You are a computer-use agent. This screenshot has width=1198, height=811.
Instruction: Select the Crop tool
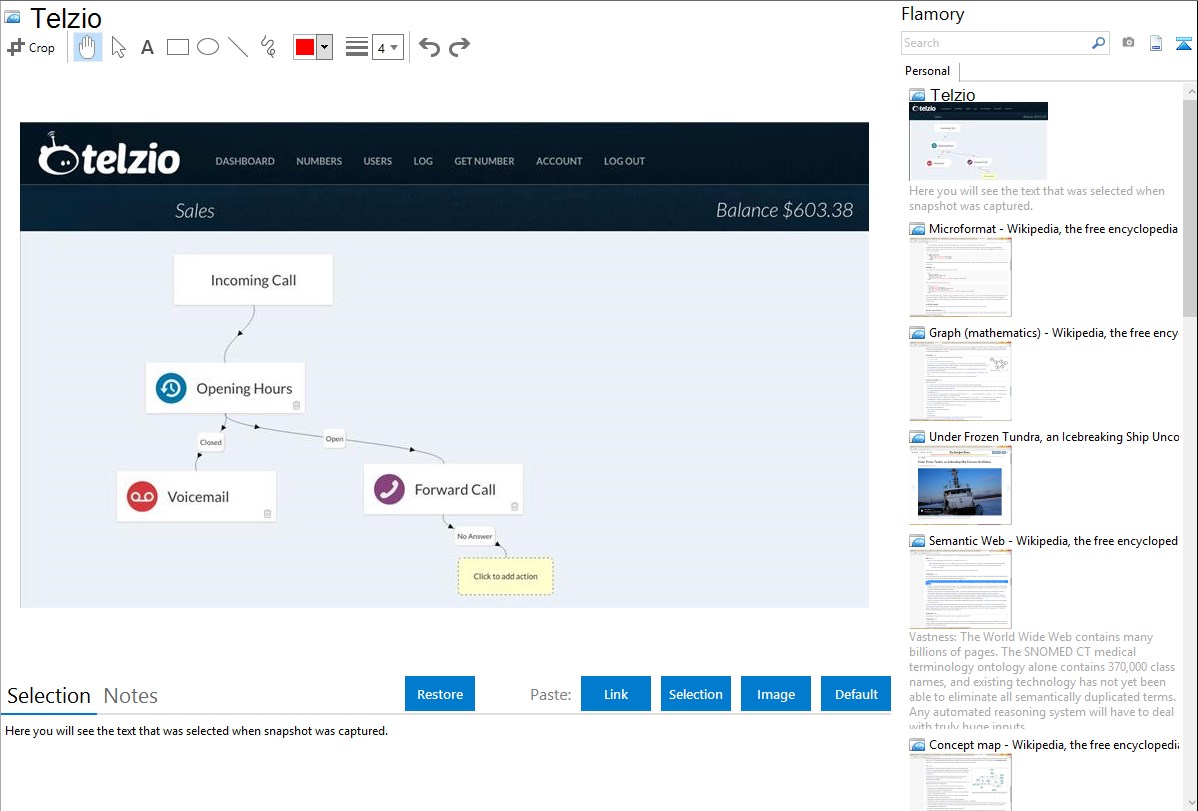(x=31, y=47)
